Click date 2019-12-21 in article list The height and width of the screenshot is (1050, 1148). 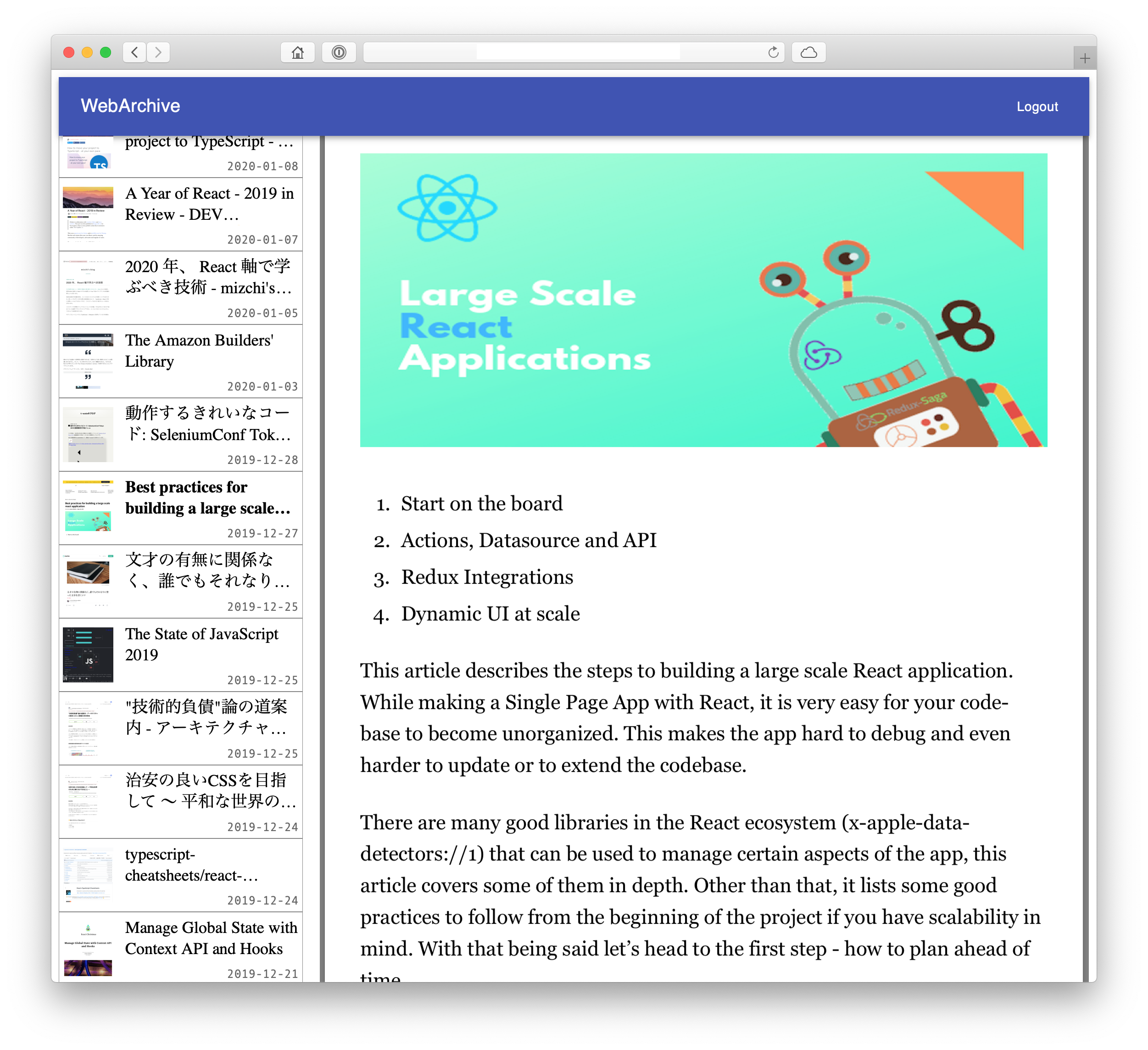tap(262, 974)
